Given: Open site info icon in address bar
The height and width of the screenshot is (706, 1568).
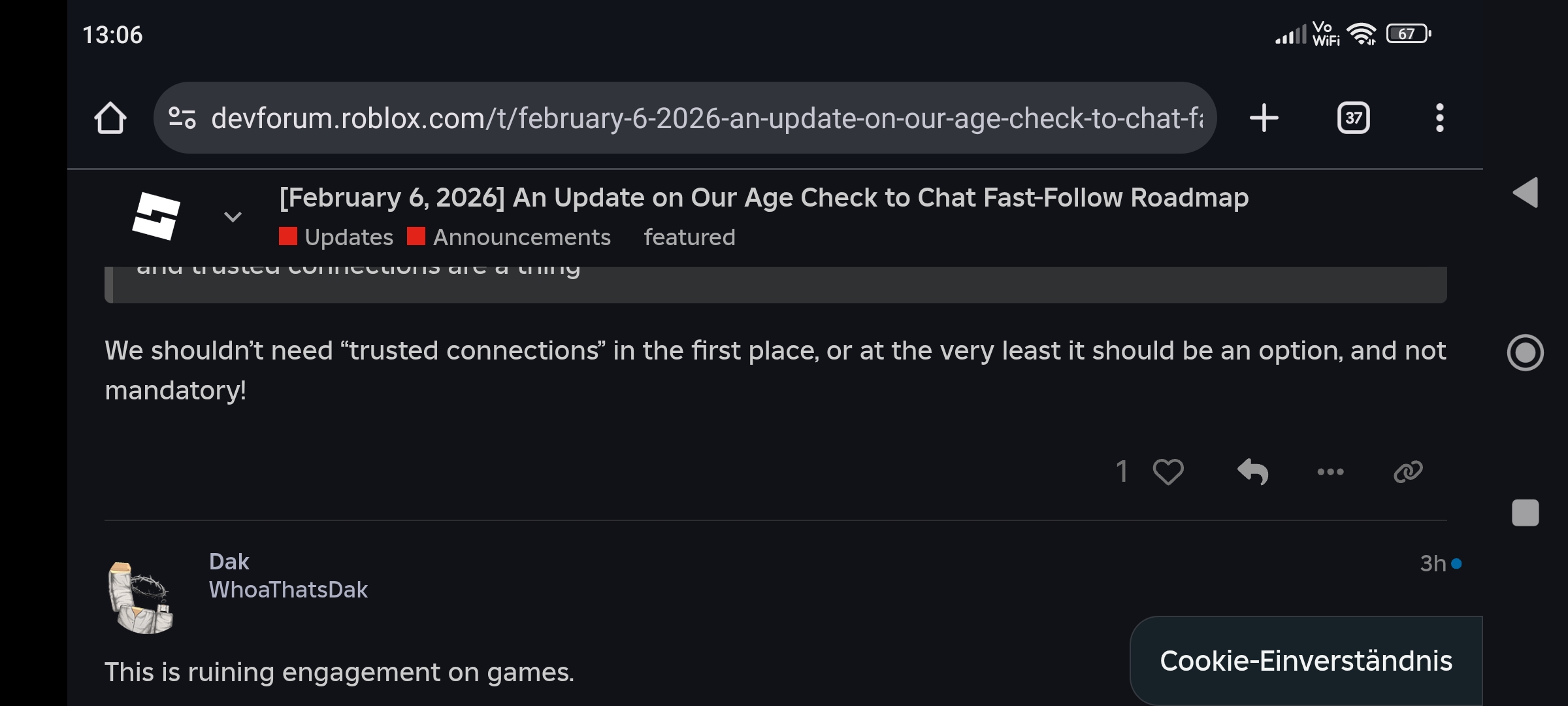Looking at the screenshot, I should tap(182, 118).
